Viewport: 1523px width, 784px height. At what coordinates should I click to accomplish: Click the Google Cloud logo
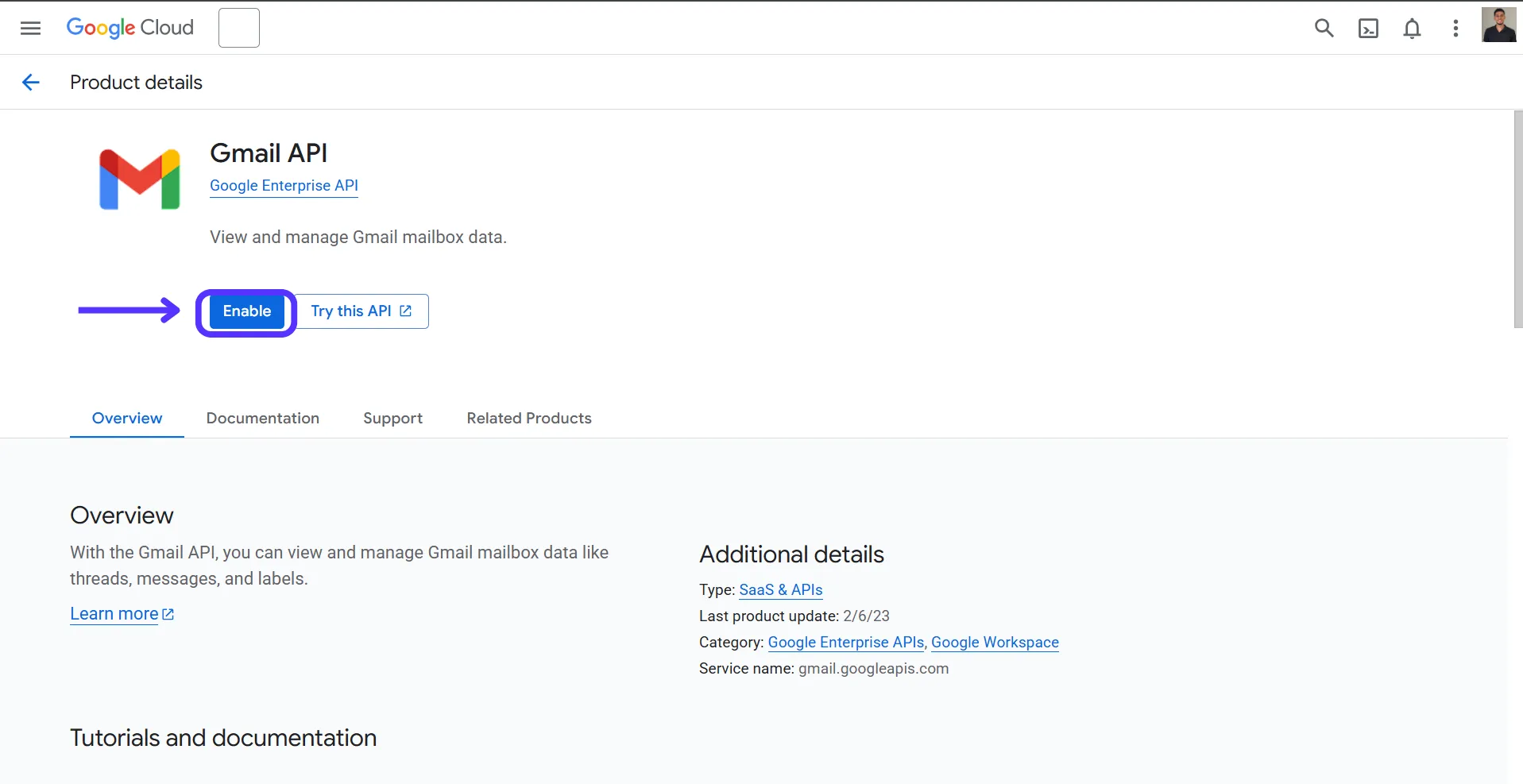130,28
